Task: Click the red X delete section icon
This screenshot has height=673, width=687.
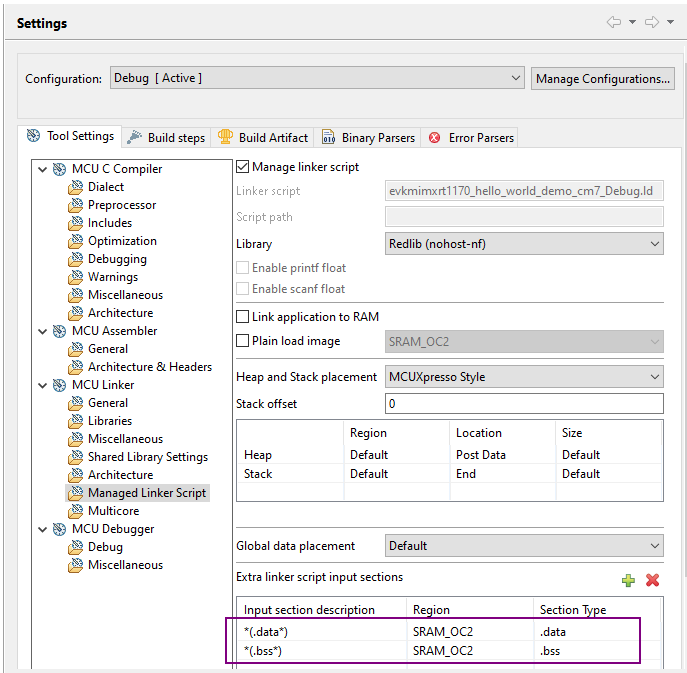Action: click(652, 580)
